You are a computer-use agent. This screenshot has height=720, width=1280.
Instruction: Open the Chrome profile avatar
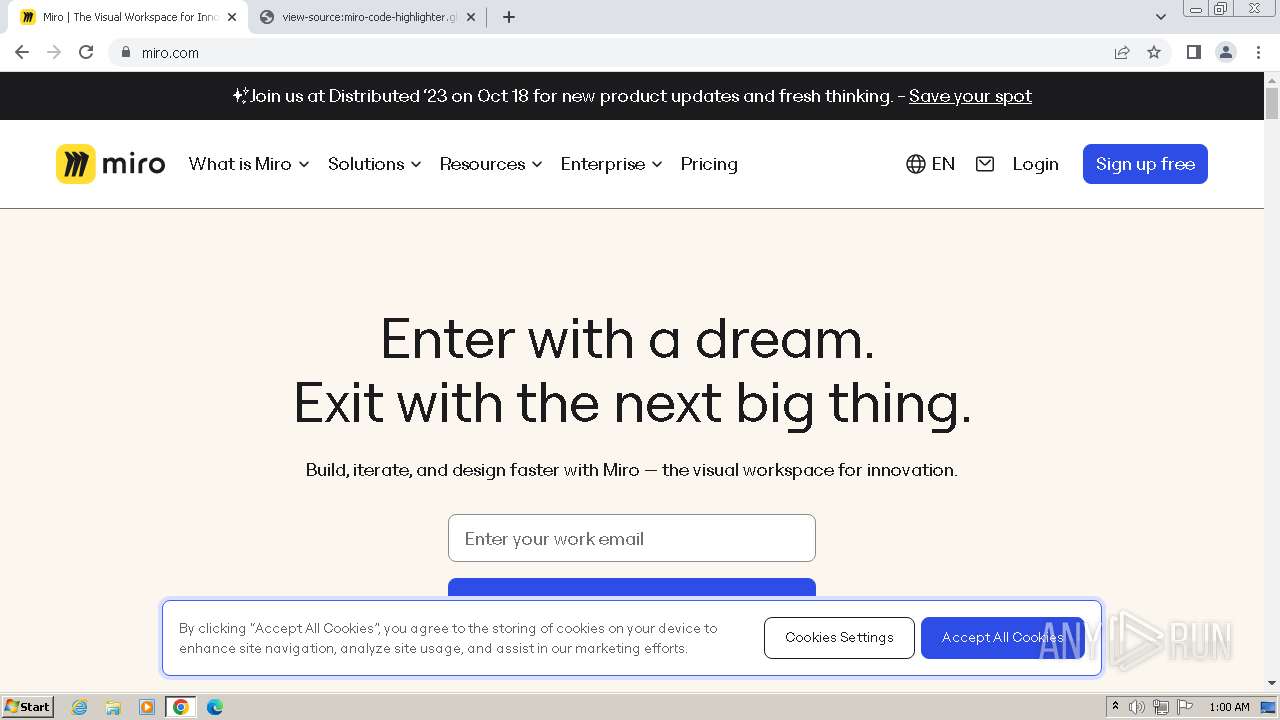(1226, 52)
